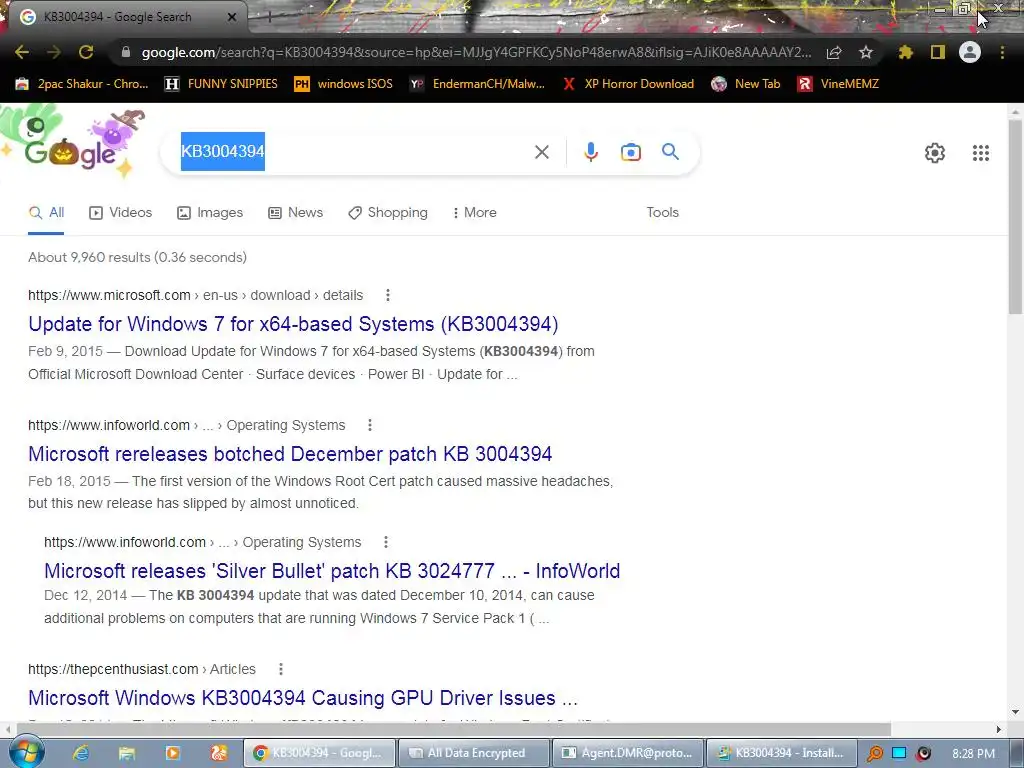Open options for the thepcenthusiast.com result

(281, 669)
